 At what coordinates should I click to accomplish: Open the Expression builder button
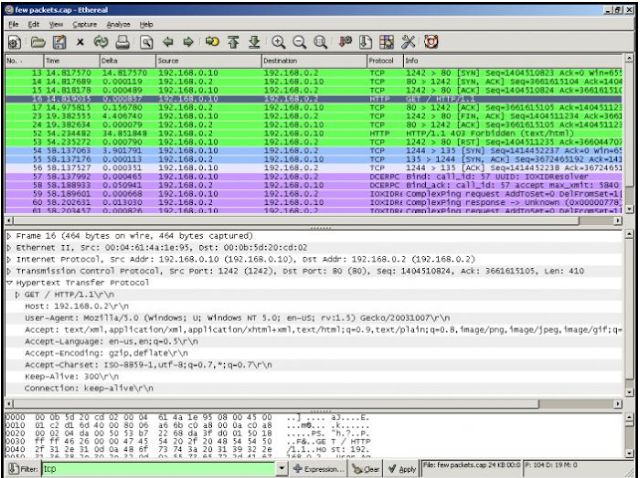coord(318,469)
